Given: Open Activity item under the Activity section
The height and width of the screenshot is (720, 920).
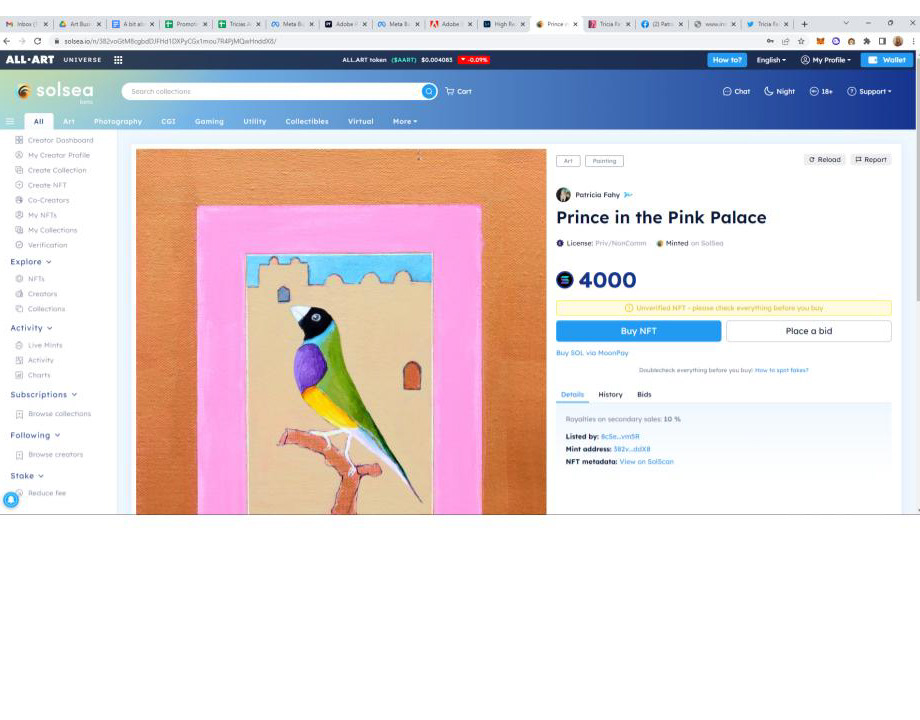Looking at the screenshot, I should pyautogui.click(x=34, y=360).
